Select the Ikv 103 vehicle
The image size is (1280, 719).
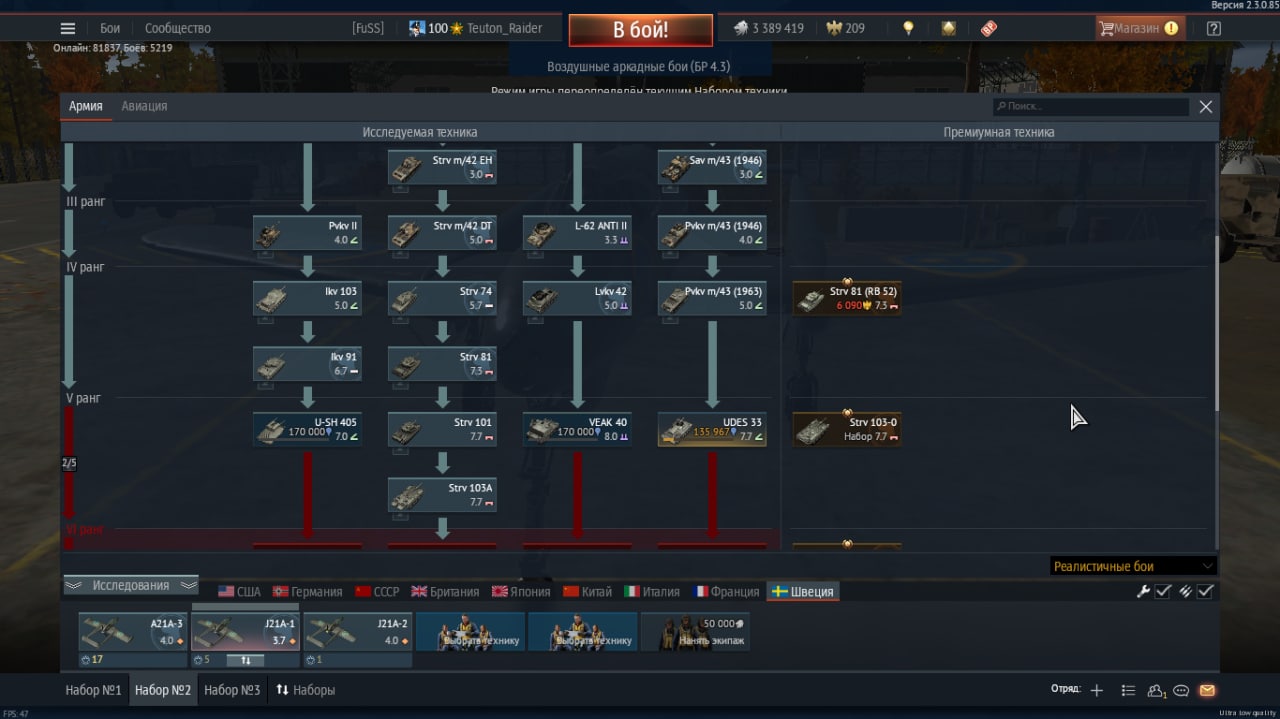[307, 298]
